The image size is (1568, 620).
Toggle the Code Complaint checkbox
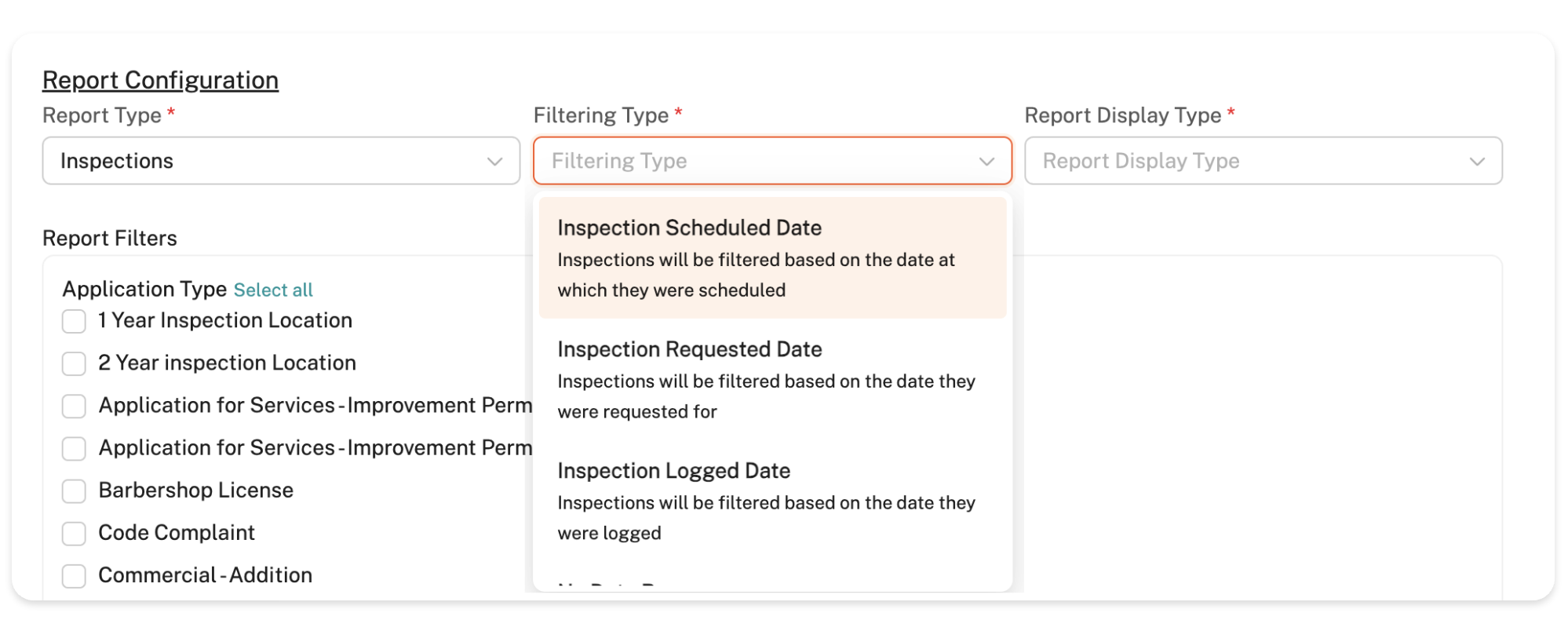74,533
